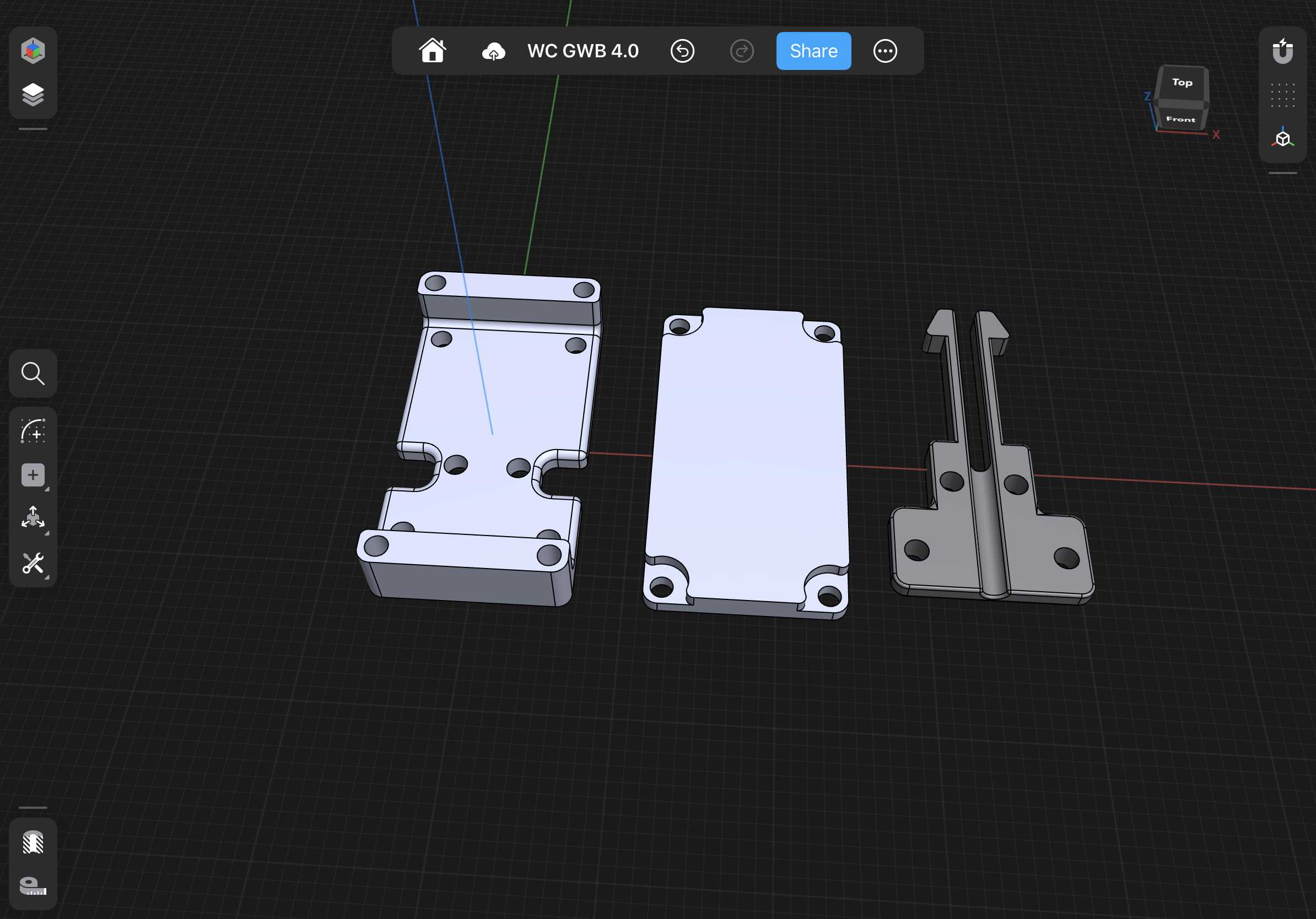
Task: Open the more options ellipsis menu
Action: (x=885, y=51)
